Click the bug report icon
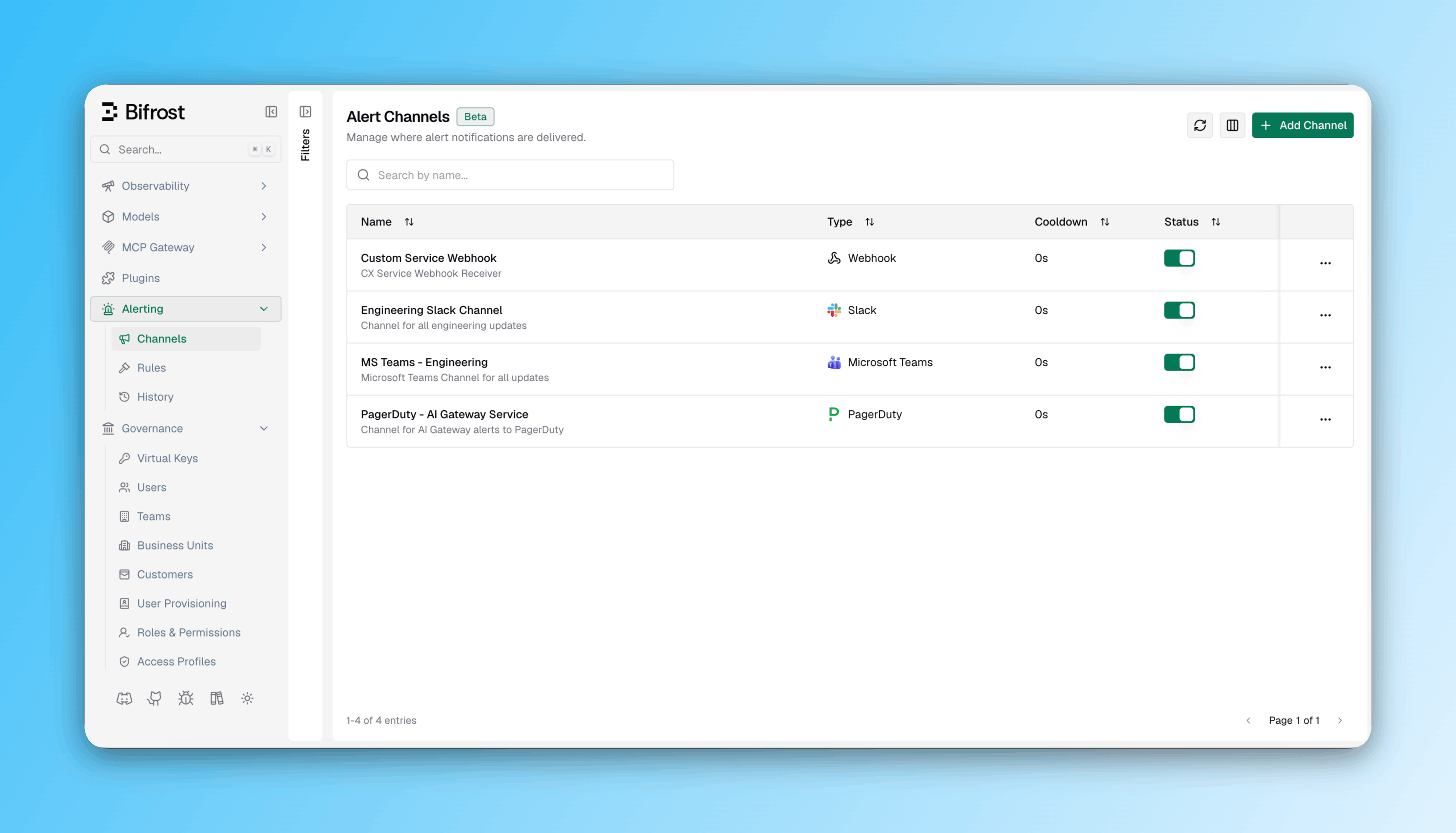Screen dimensions: 1456x833 (x=186, y=698)
